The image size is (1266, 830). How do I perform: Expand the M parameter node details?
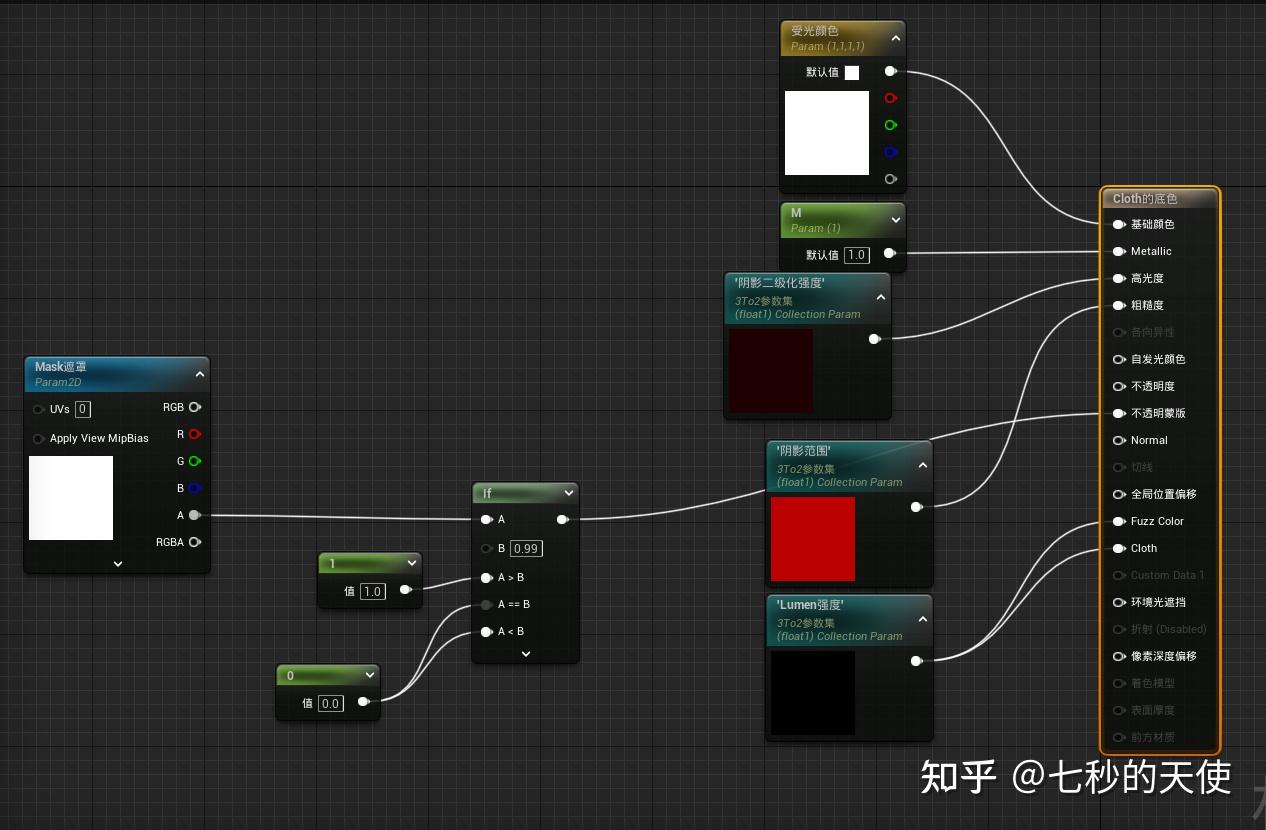tap(895, 219)
